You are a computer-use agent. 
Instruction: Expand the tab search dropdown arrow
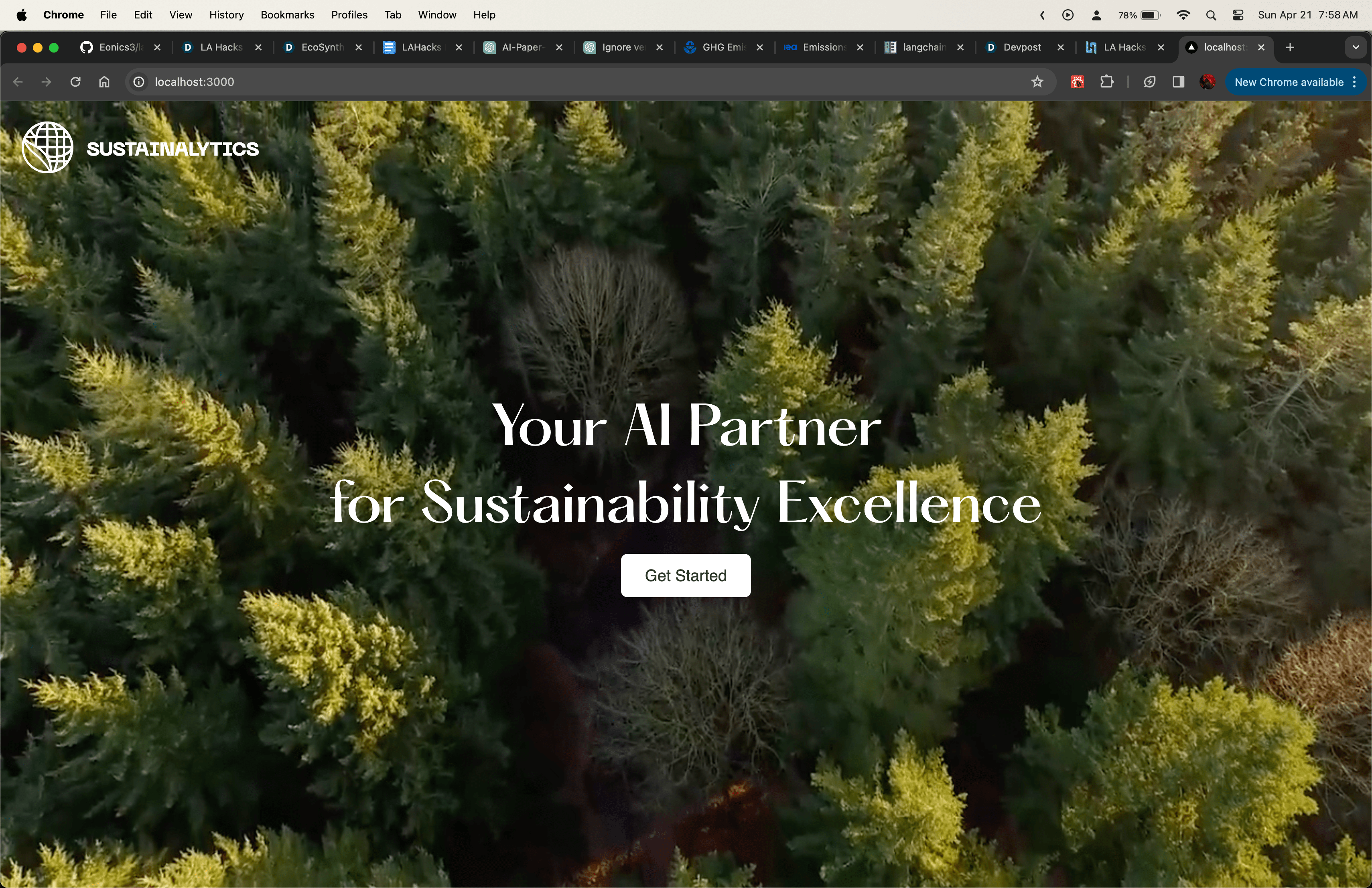(x=1355, y=47)
